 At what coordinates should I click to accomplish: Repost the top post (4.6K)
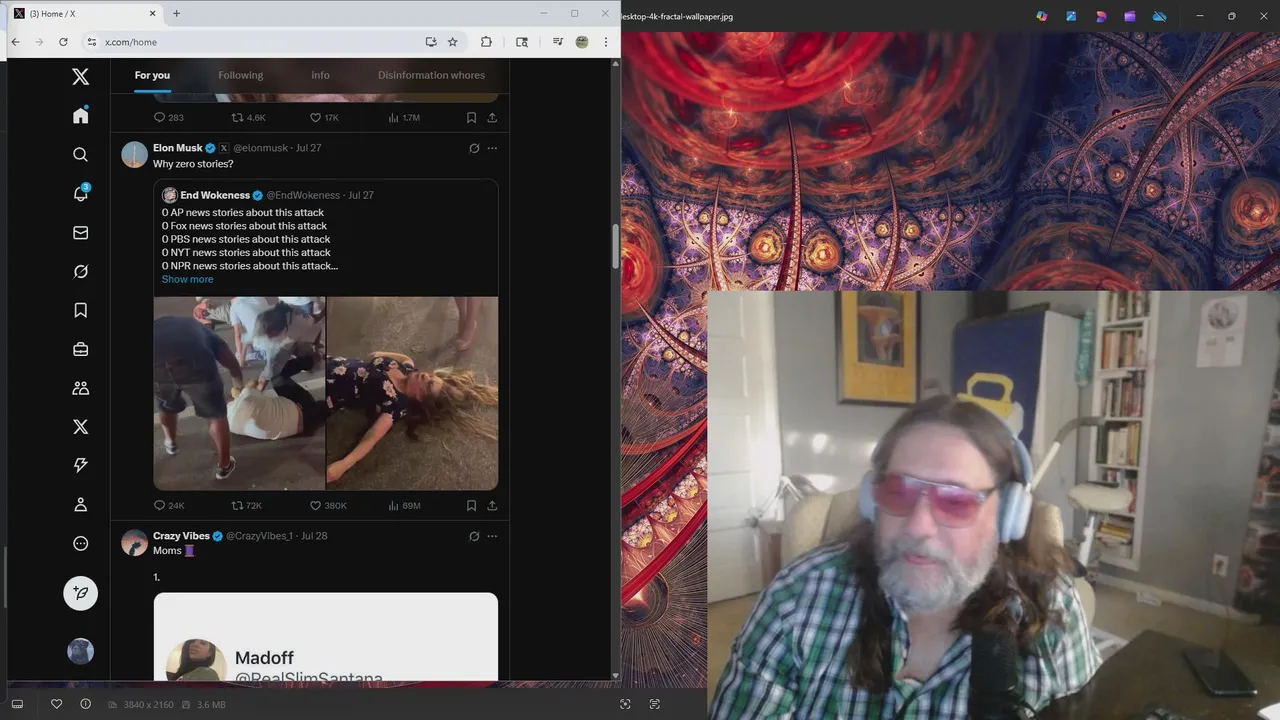pyautogui.click(x=248, y=117)
